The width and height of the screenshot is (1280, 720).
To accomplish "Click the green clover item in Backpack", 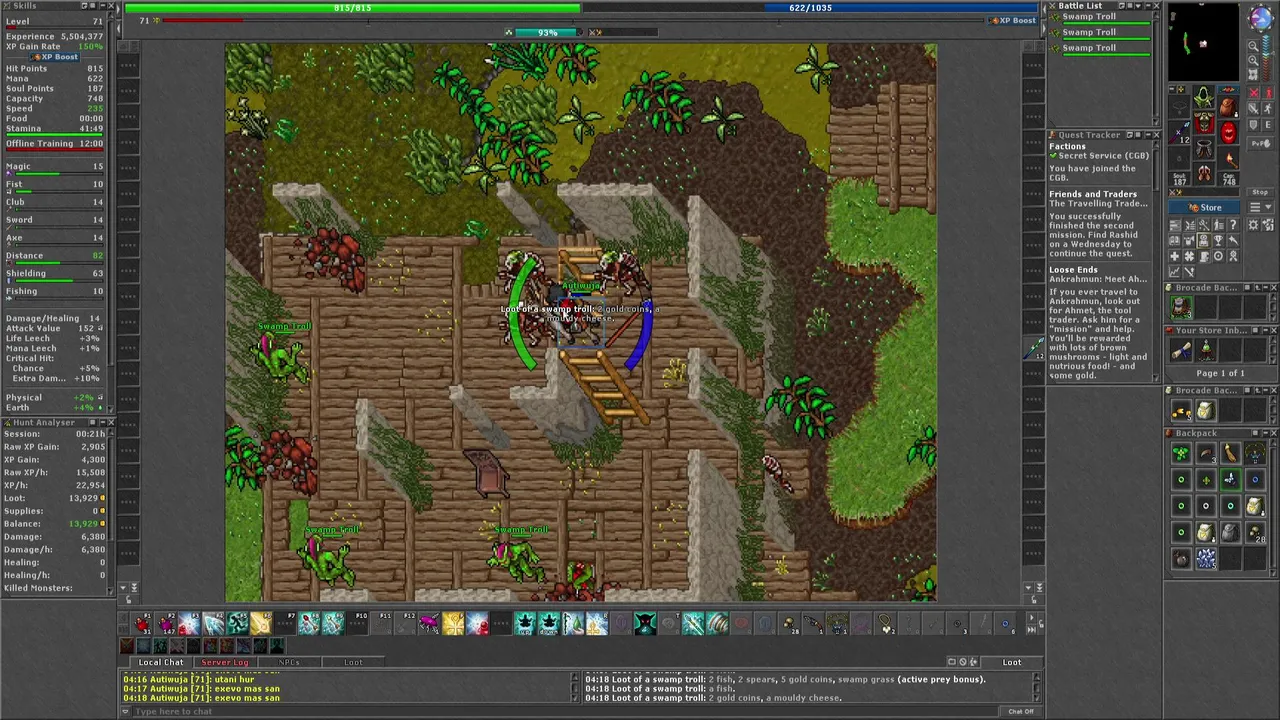I will pos(1181,453).
